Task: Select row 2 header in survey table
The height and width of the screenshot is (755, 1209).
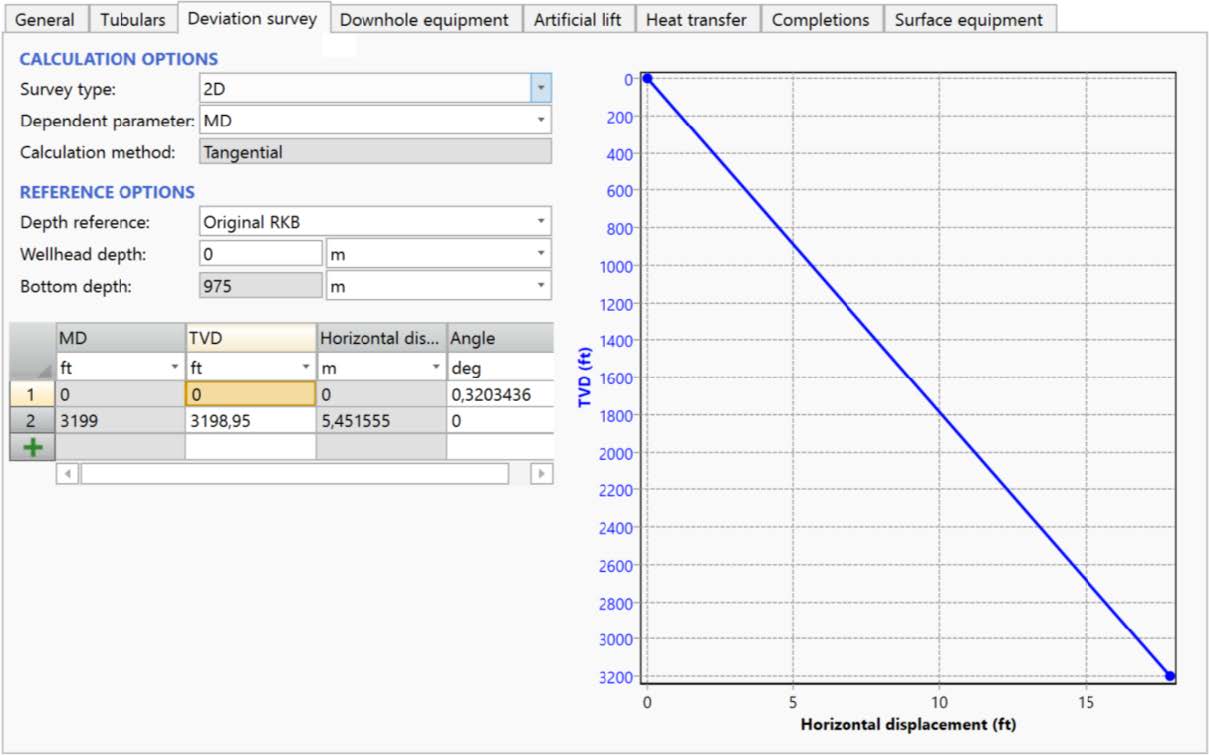Action: pos(32,421)
